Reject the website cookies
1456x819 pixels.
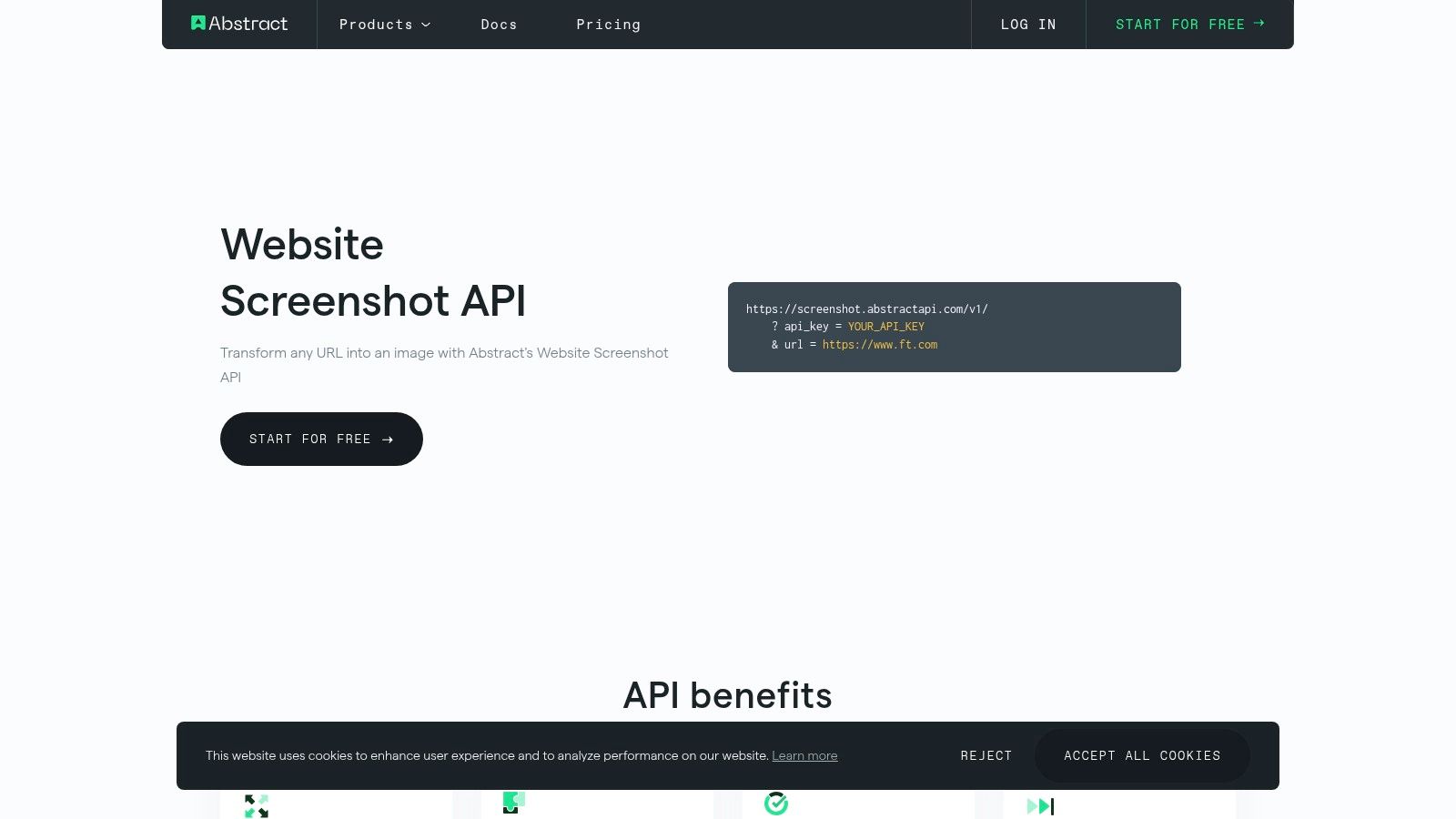pyautogui.click(x=986, y=755)
